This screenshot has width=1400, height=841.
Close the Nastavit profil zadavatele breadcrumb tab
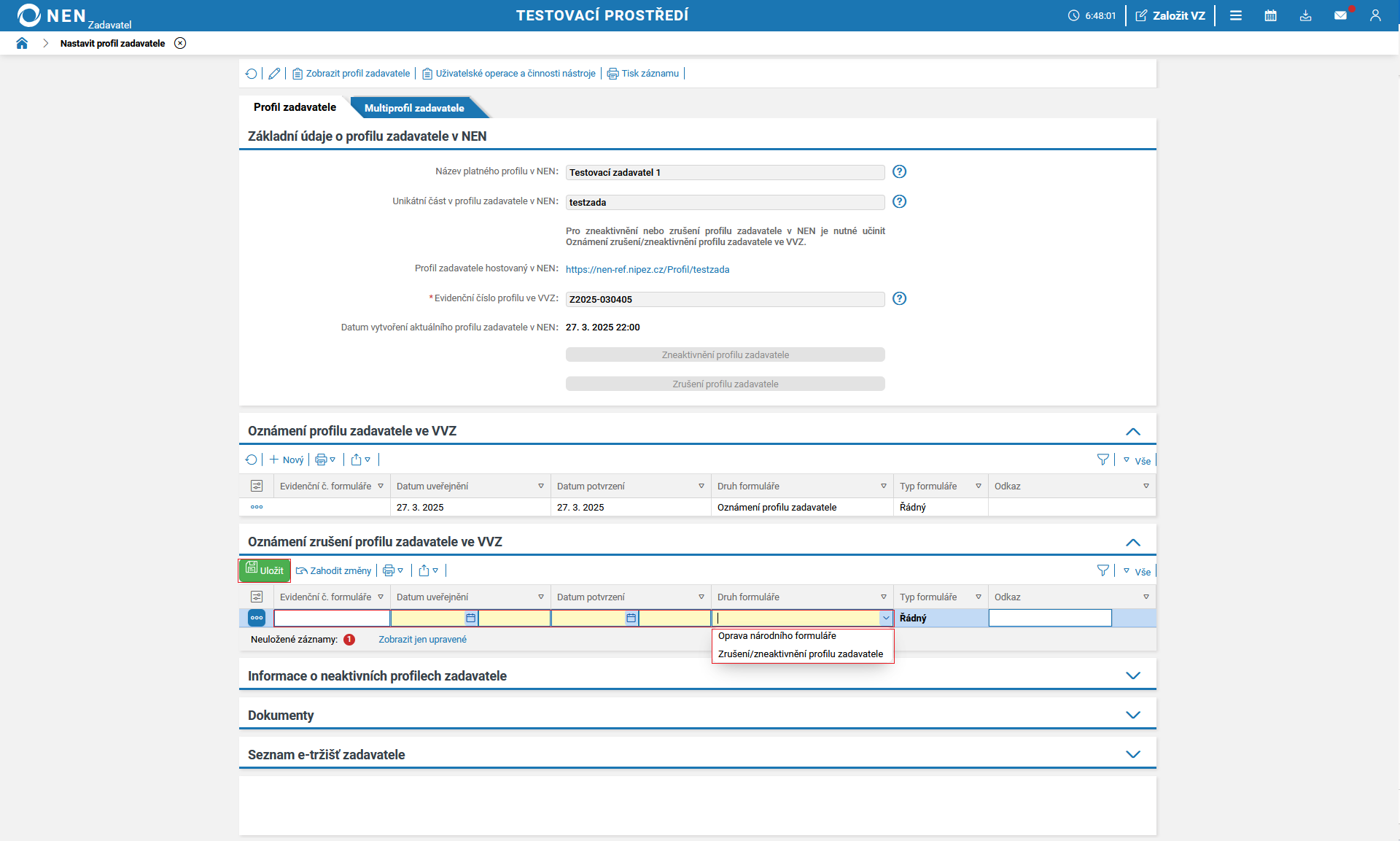click(180, 43)
